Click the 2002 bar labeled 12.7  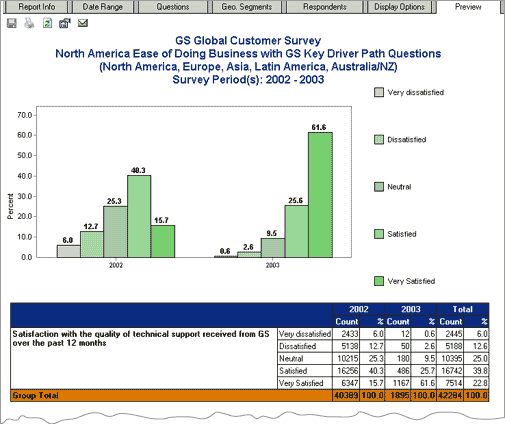click(x=92, y=244)
